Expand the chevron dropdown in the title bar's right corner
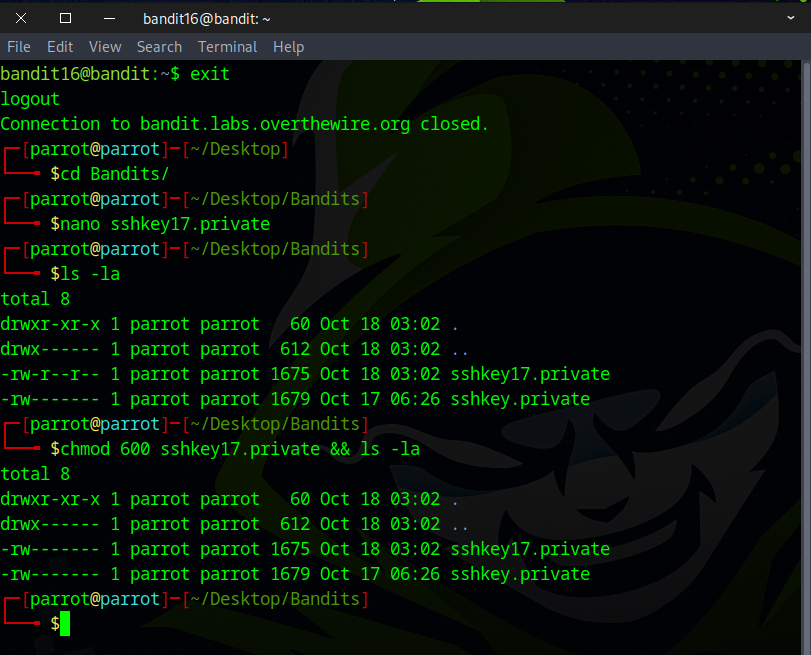This screenshot has height=655, width=811. pos(791,18)
